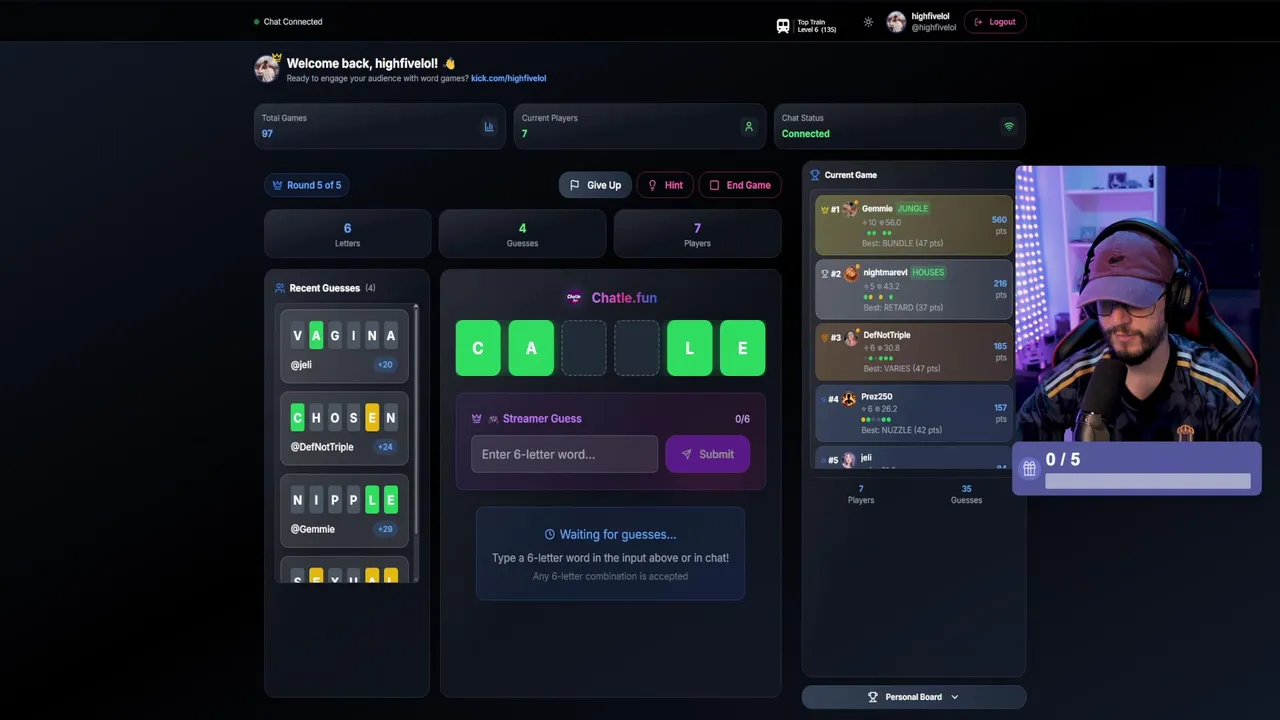
Task: Click the star icon beside rank #4
Action: [823, 399]
